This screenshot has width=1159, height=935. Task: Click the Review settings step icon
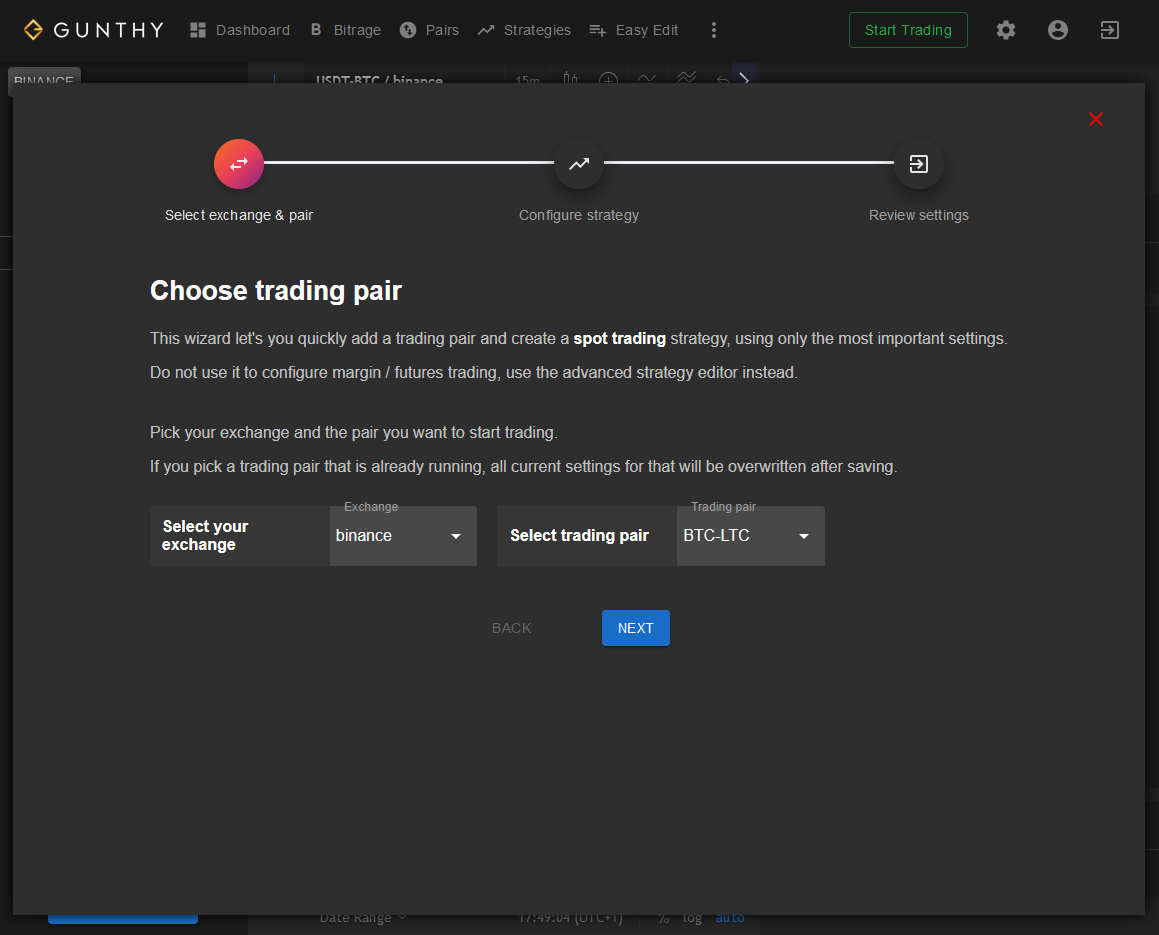[x=918, y=164]
